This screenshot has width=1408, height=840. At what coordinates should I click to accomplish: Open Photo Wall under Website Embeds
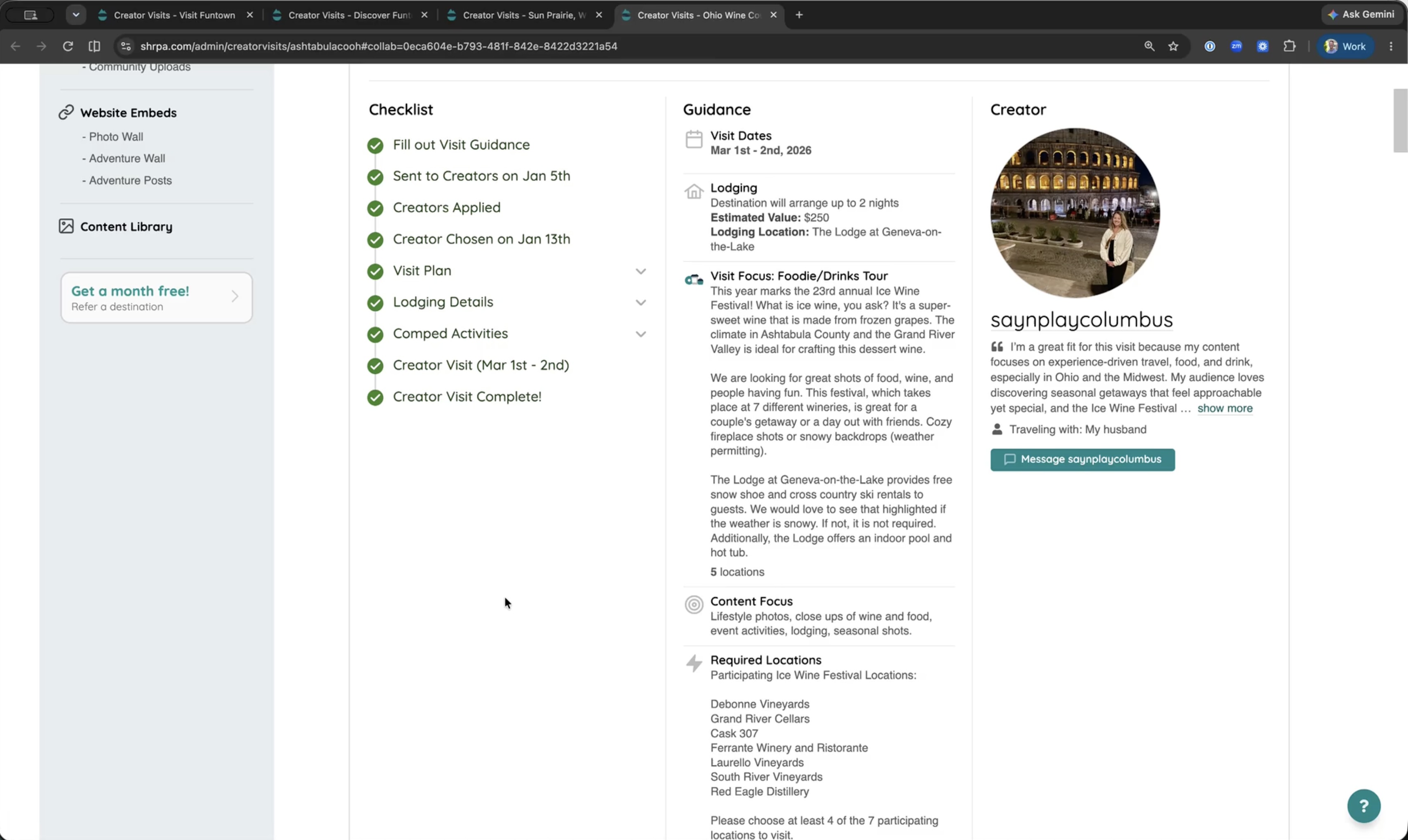coord(115,136)
